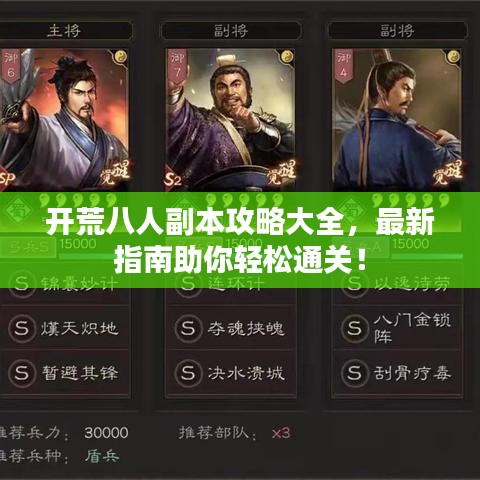Image resolution: width=480 pixels, height=480 pixels.
Task: Click yin-yang icon on middle general card
Action: 287,57
